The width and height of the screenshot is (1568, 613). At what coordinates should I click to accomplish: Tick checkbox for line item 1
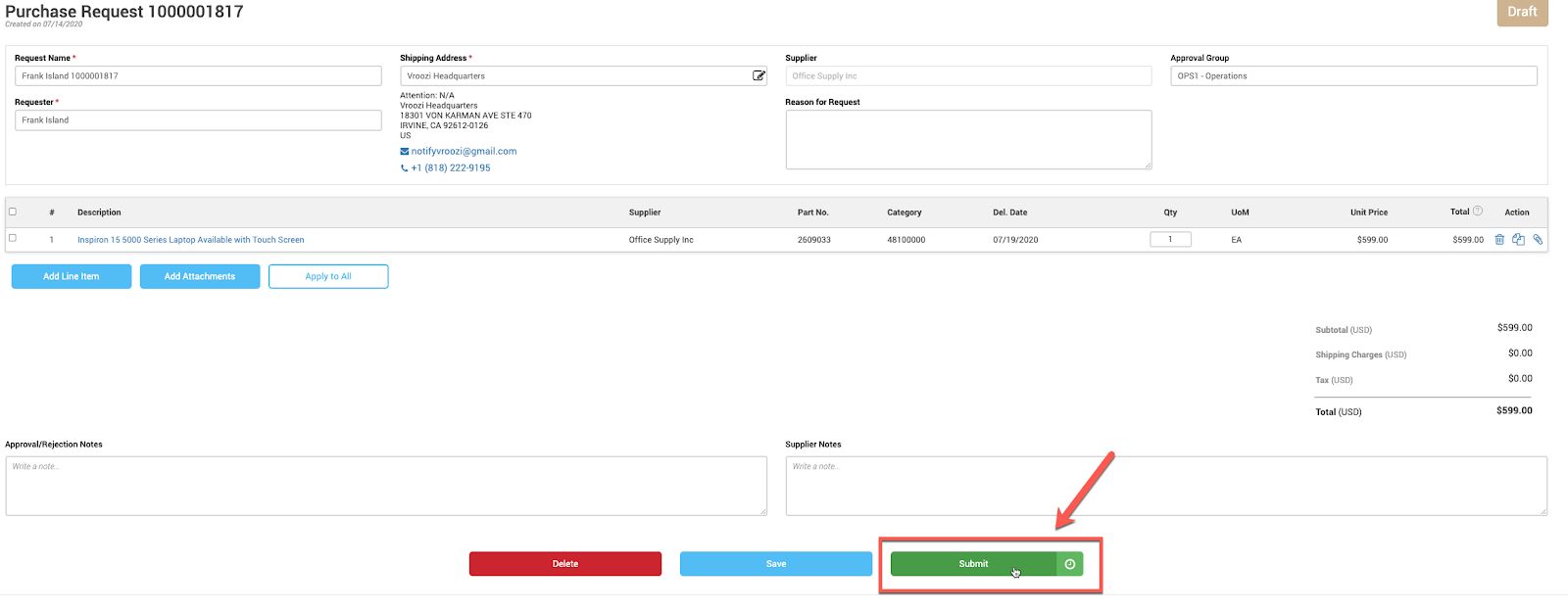pos(13,238)
